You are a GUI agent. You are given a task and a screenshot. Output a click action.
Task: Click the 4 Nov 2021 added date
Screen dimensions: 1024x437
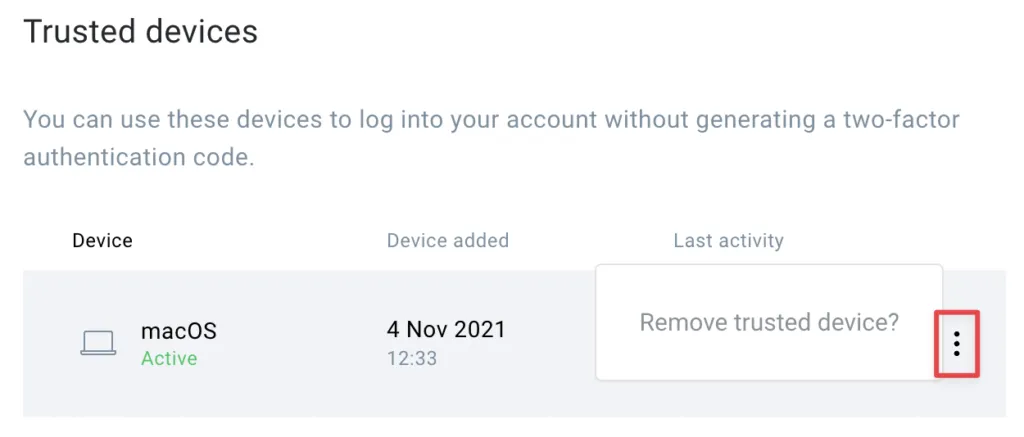446,329
